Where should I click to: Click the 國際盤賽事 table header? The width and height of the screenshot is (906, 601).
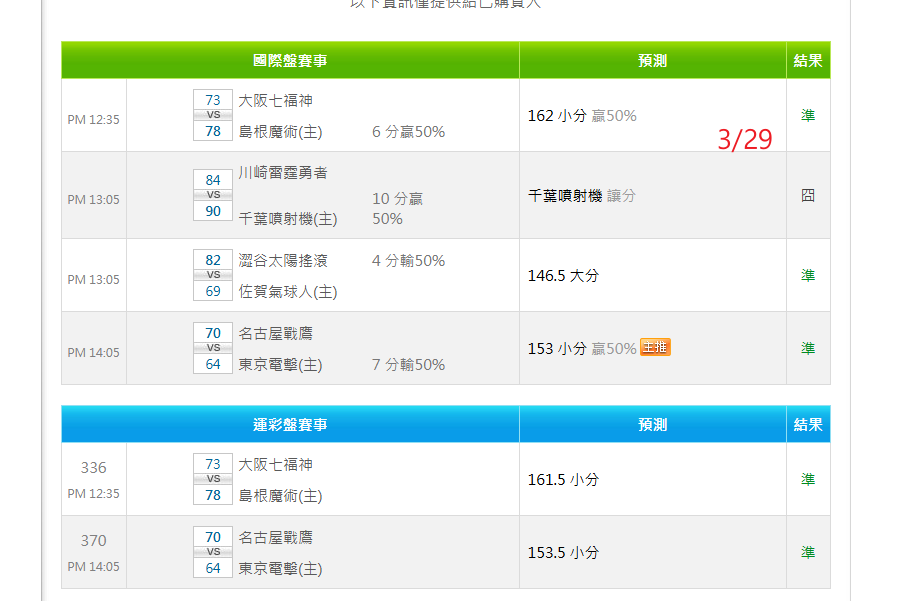[x=290, y=60]
